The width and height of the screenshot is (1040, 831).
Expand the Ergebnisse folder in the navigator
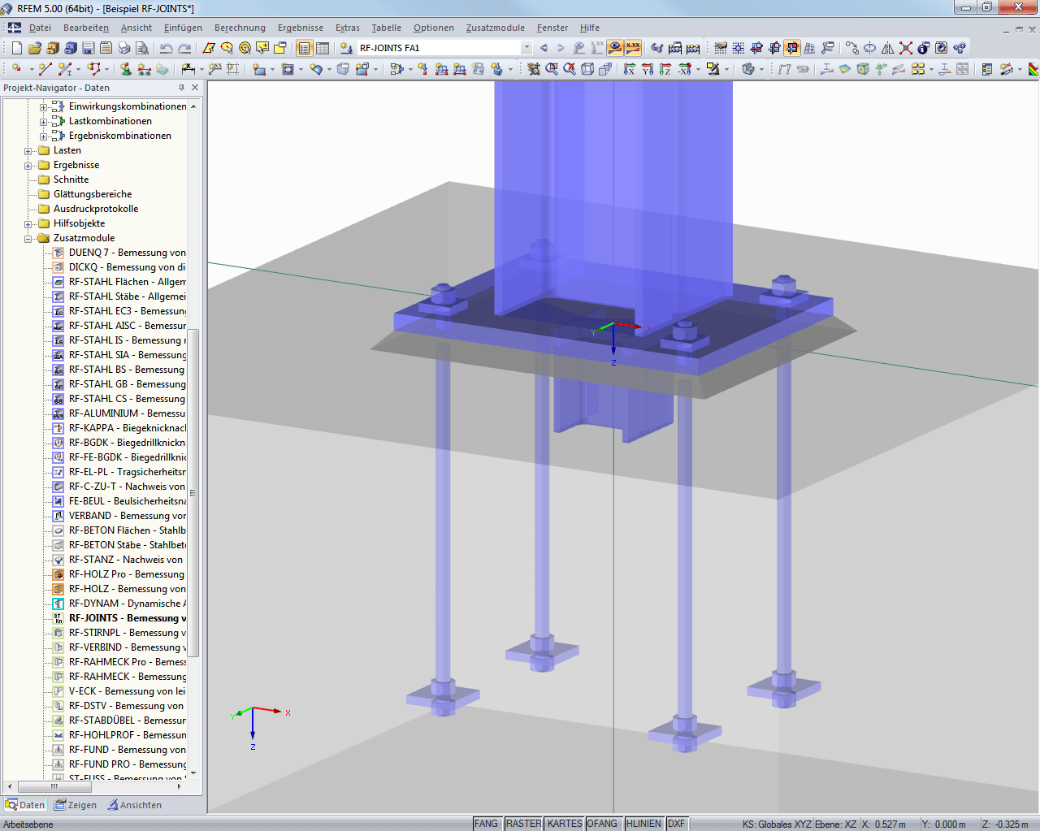coord(28,165)
